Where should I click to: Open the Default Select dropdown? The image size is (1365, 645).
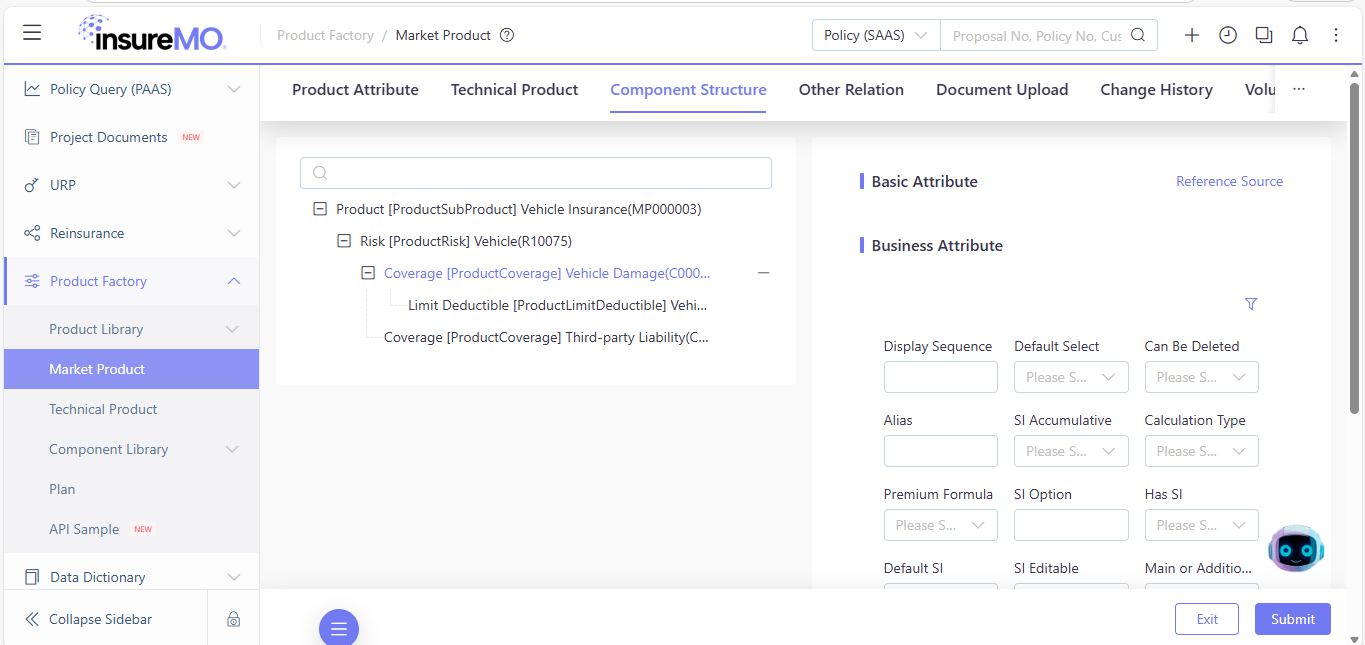1071,377
